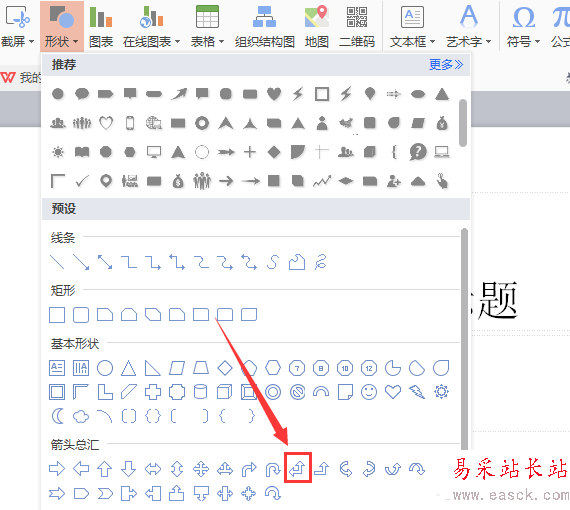Select the oval basic shape
The height and width of the screenshot is (510, 570).
(105, 368)
